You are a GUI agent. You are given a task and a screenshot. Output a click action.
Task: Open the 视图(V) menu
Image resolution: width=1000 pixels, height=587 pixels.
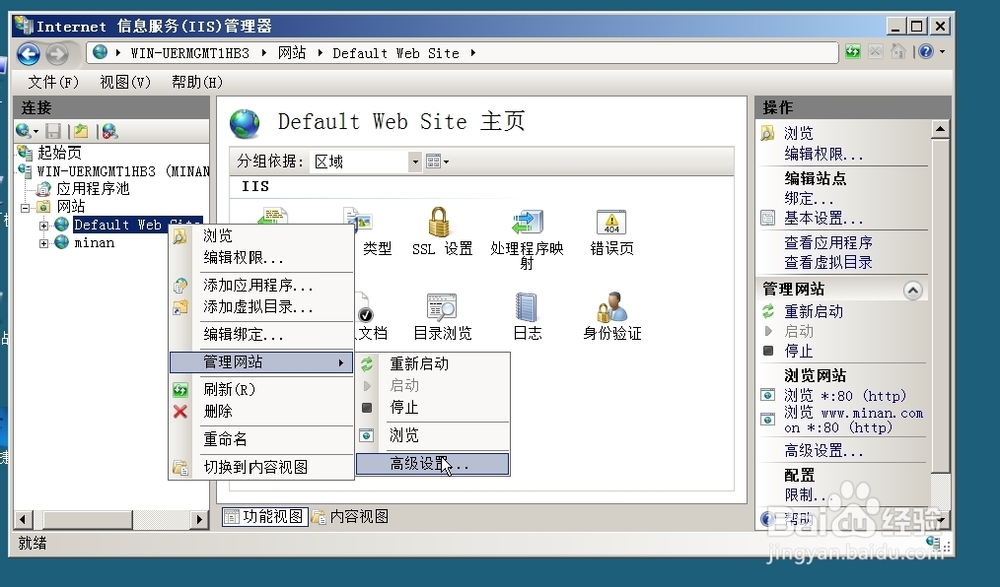pos(125,82)
